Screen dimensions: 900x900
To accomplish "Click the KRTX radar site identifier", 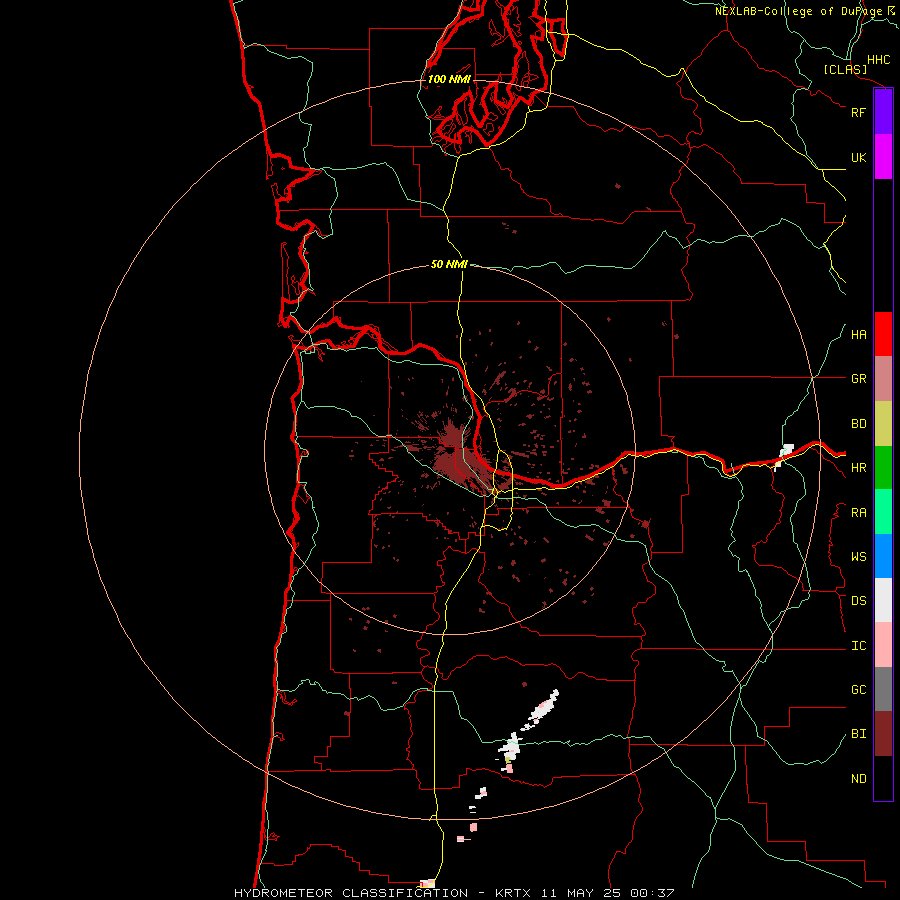I will pyautogui.click(x=513, y=893).
